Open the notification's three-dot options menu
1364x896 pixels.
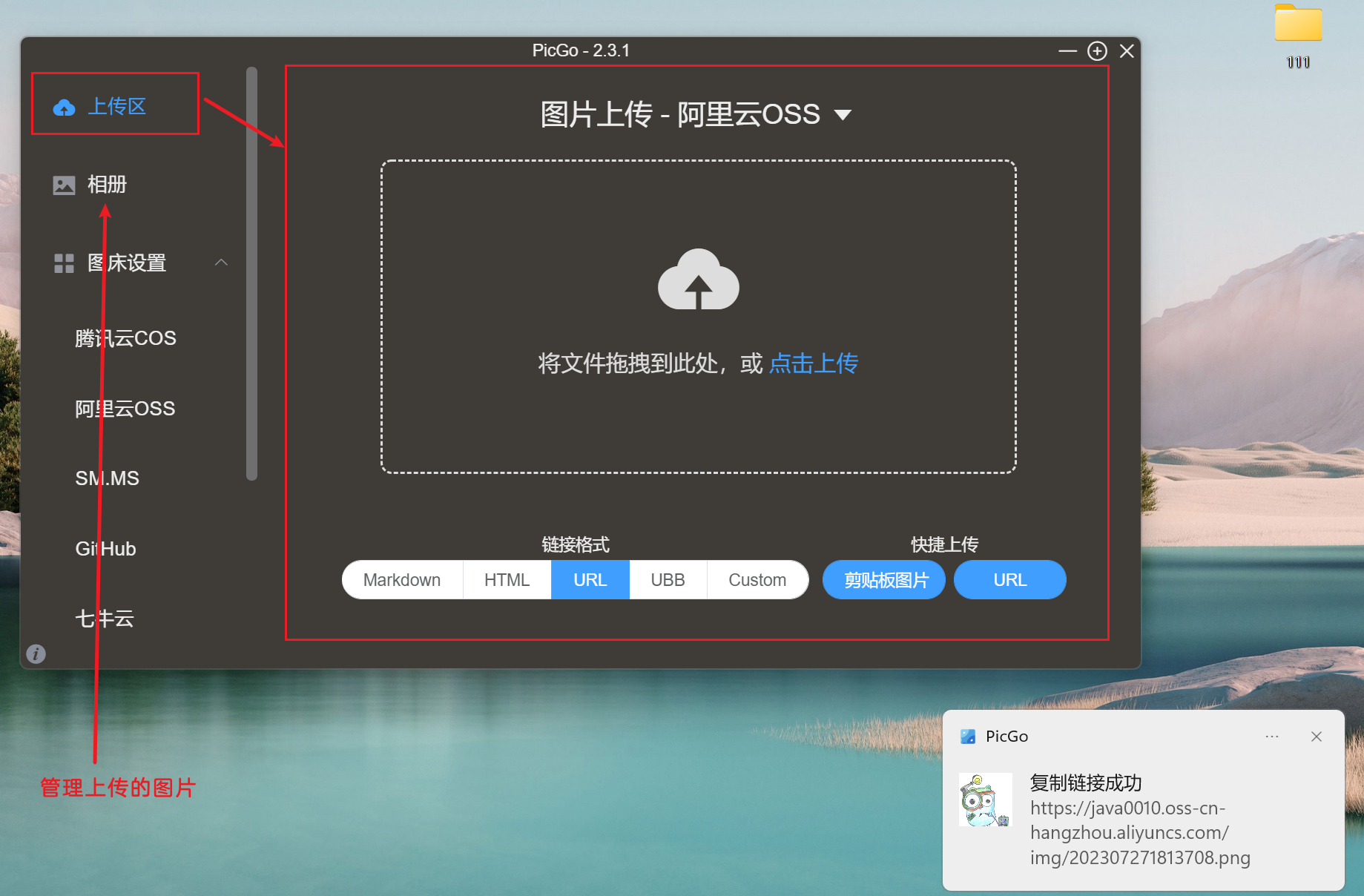[x=1272, y=737]
